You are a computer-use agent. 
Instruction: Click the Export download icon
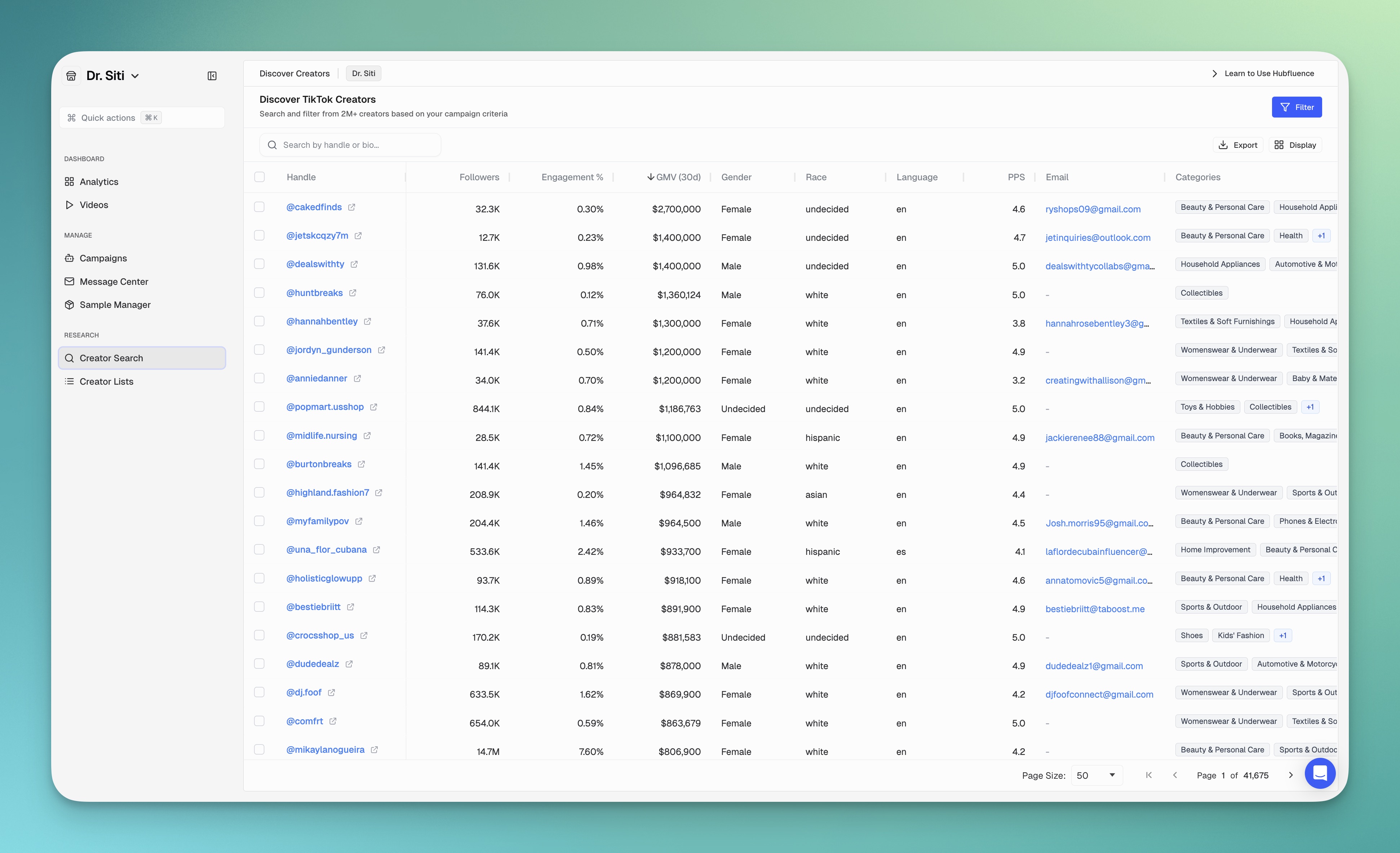(x=1223, y=144)
